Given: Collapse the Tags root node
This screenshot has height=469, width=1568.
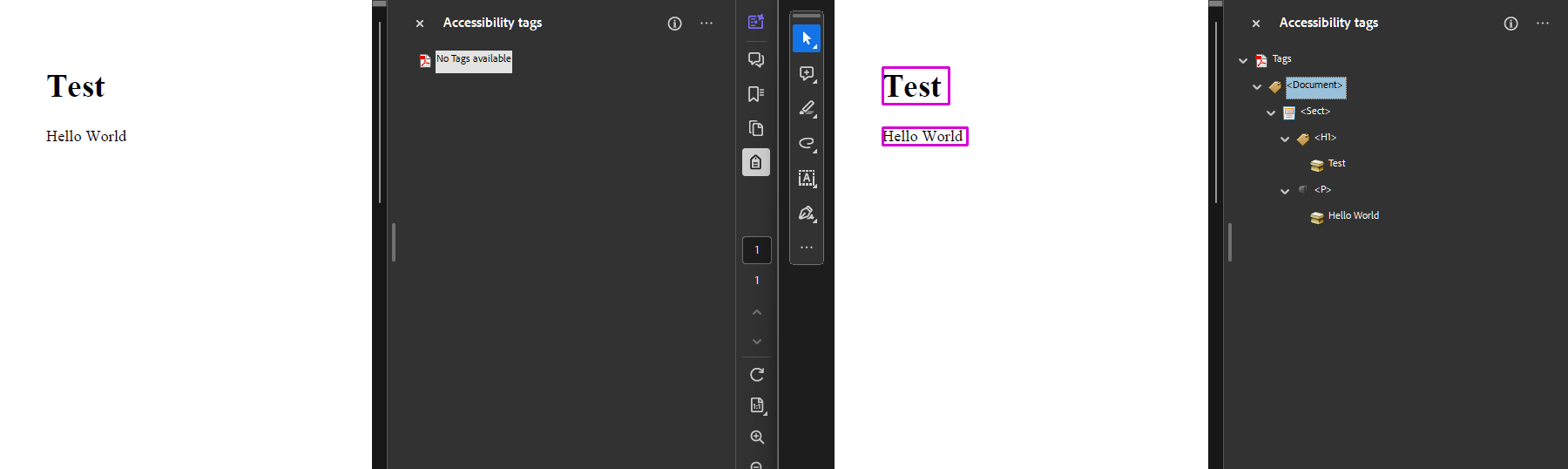Looking at the screenshot, I should pos(1243,61).
